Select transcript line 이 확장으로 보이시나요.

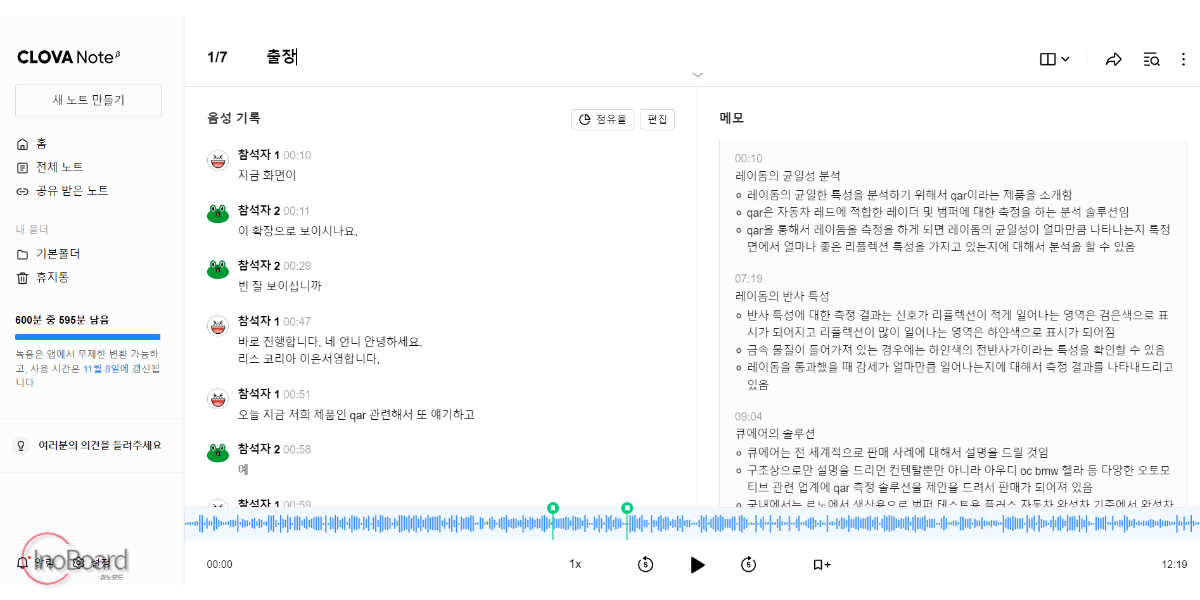[297, 231]
